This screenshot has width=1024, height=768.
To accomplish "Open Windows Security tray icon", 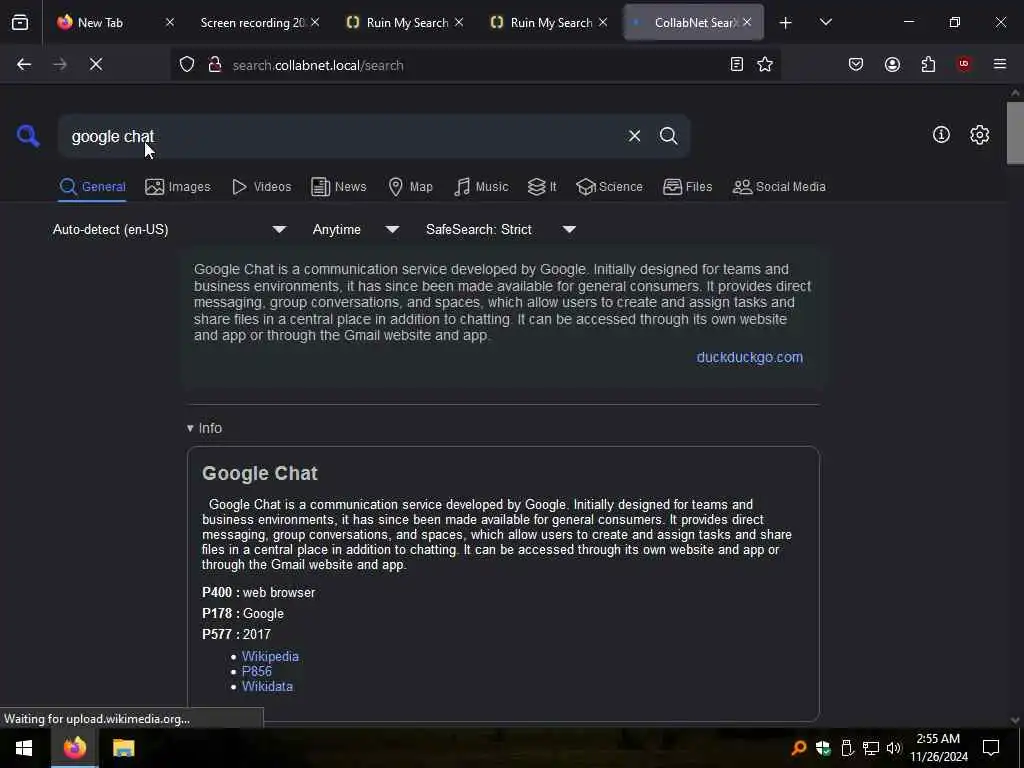I will pos(823,748).
